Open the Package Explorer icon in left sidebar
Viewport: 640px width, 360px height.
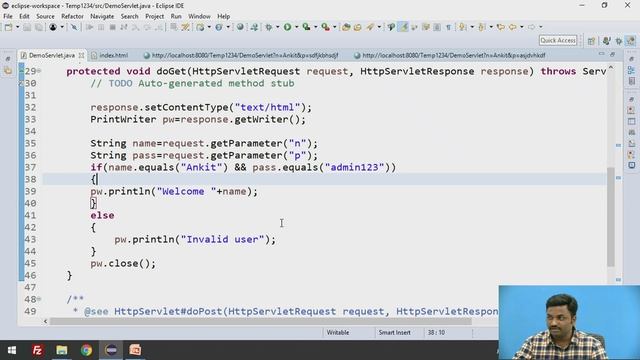(x=8, y=71)
